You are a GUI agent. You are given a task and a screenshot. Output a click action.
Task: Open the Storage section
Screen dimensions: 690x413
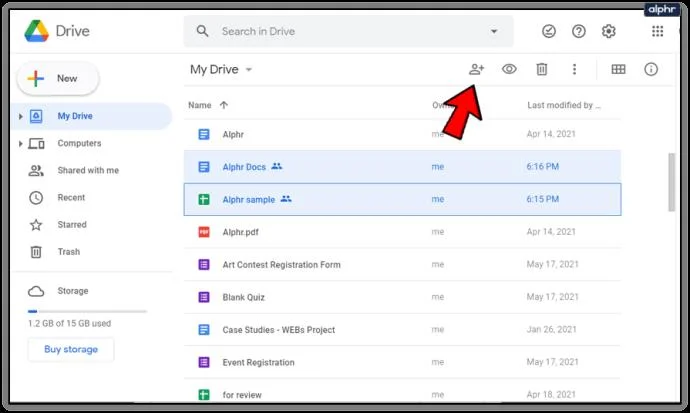point(73,291)
